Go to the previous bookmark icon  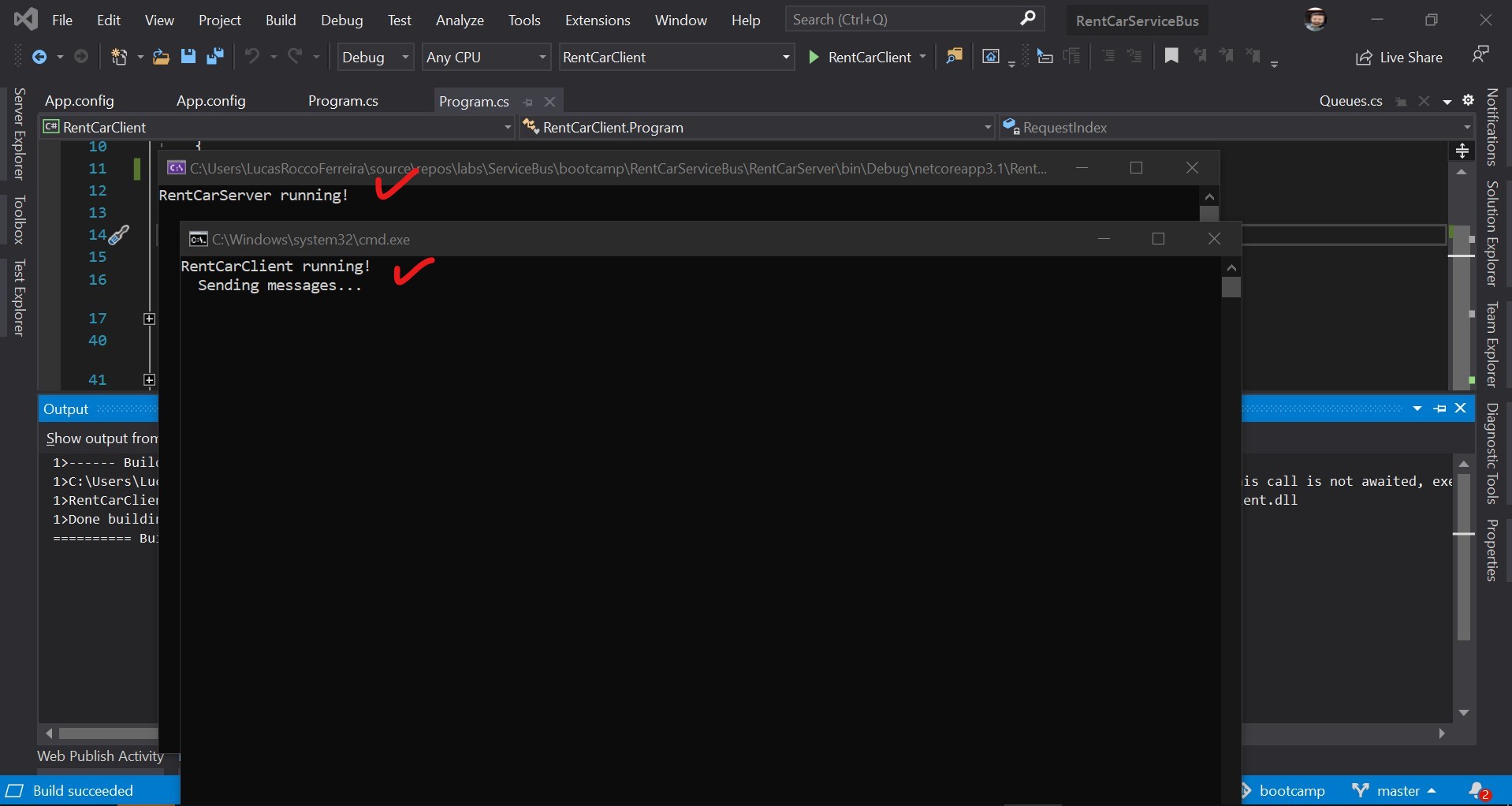[1200, 56]
